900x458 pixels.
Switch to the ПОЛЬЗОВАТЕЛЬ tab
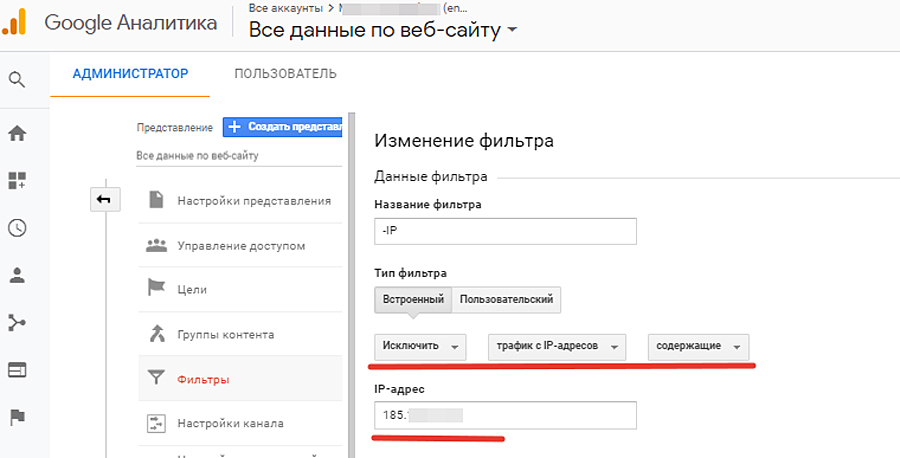pyautogui.click(x=285, y=74)
